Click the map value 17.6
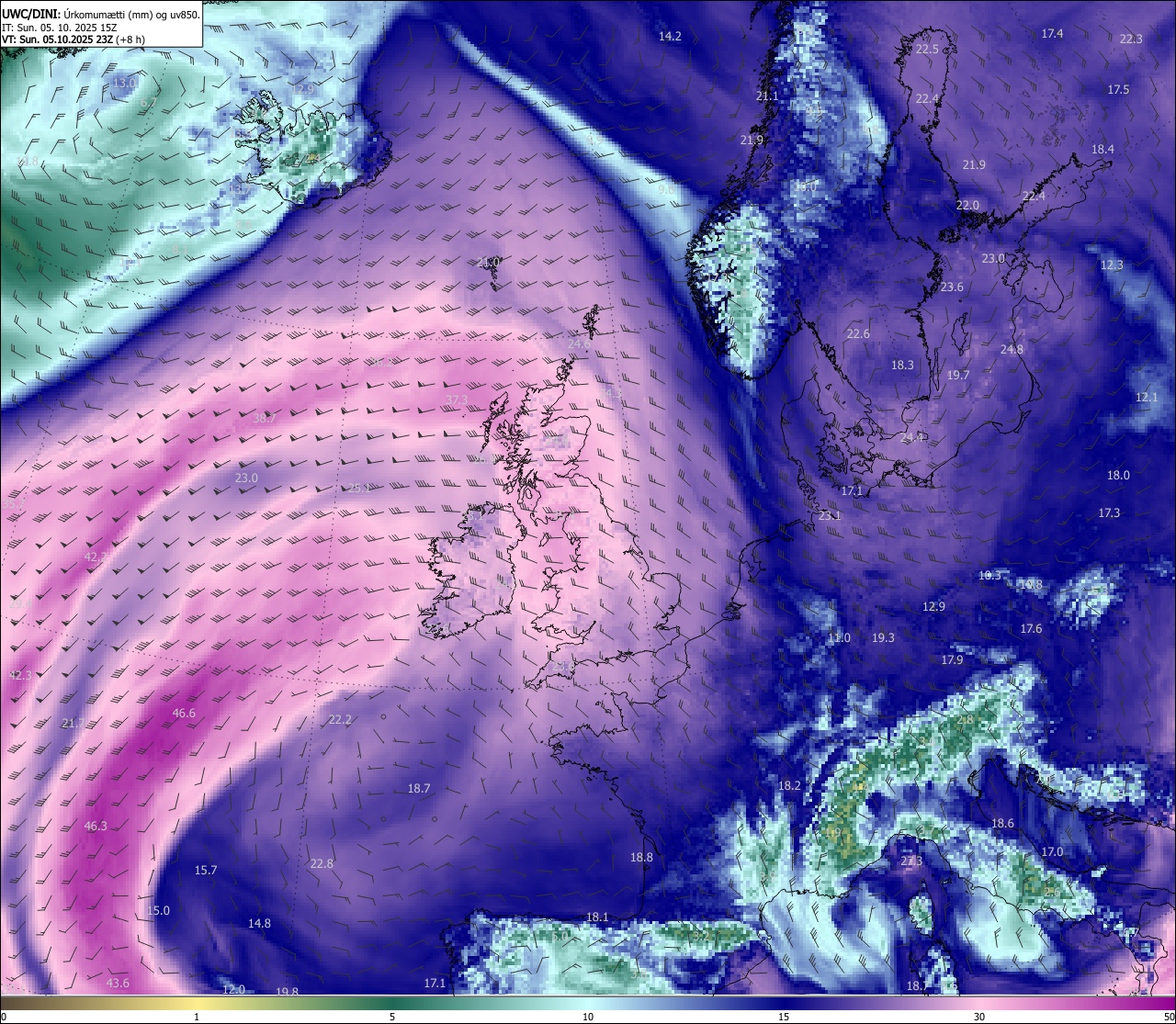The height and width of the screenshot is (1024, 1176). (1031, 629)
